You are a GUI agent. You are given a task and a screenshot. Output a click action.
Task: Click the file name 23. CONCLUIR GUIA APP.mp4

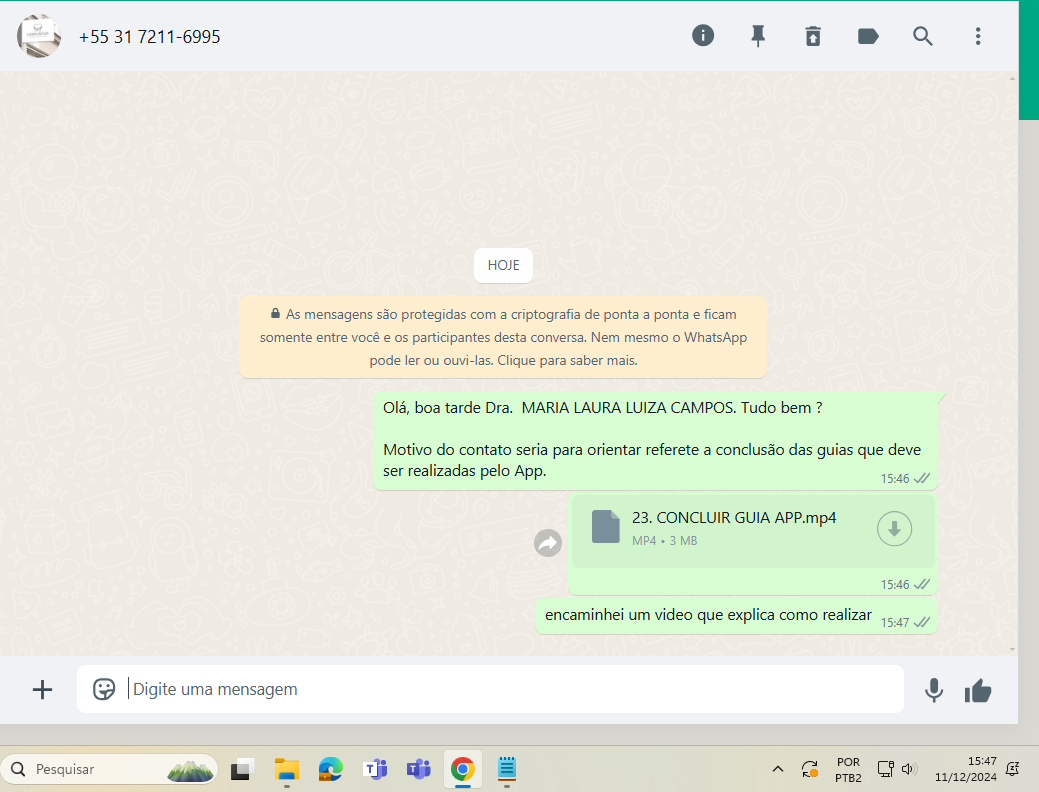[x=734, y=518]
